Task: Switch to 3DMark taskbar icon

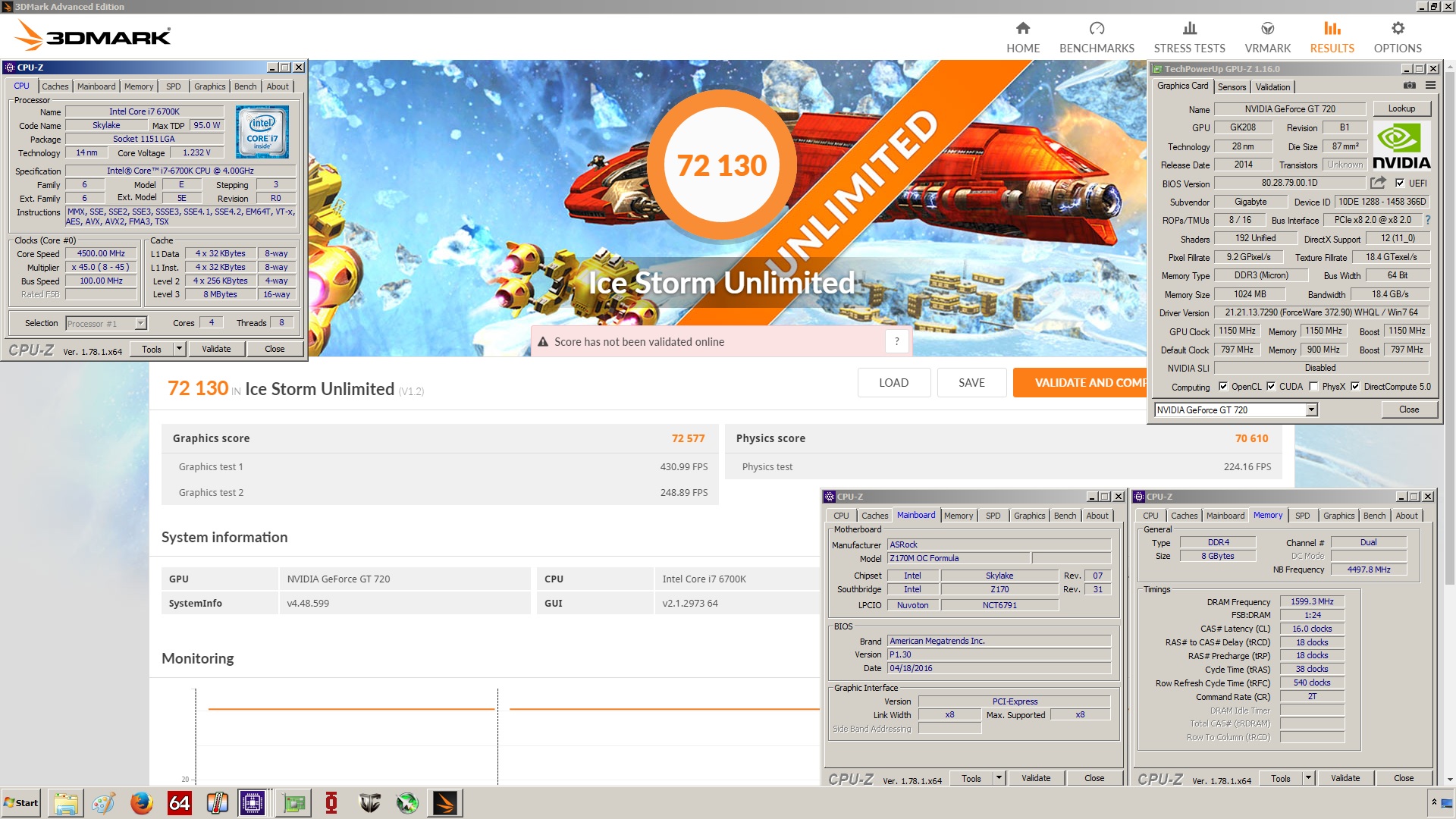Action: pos(445,803)
